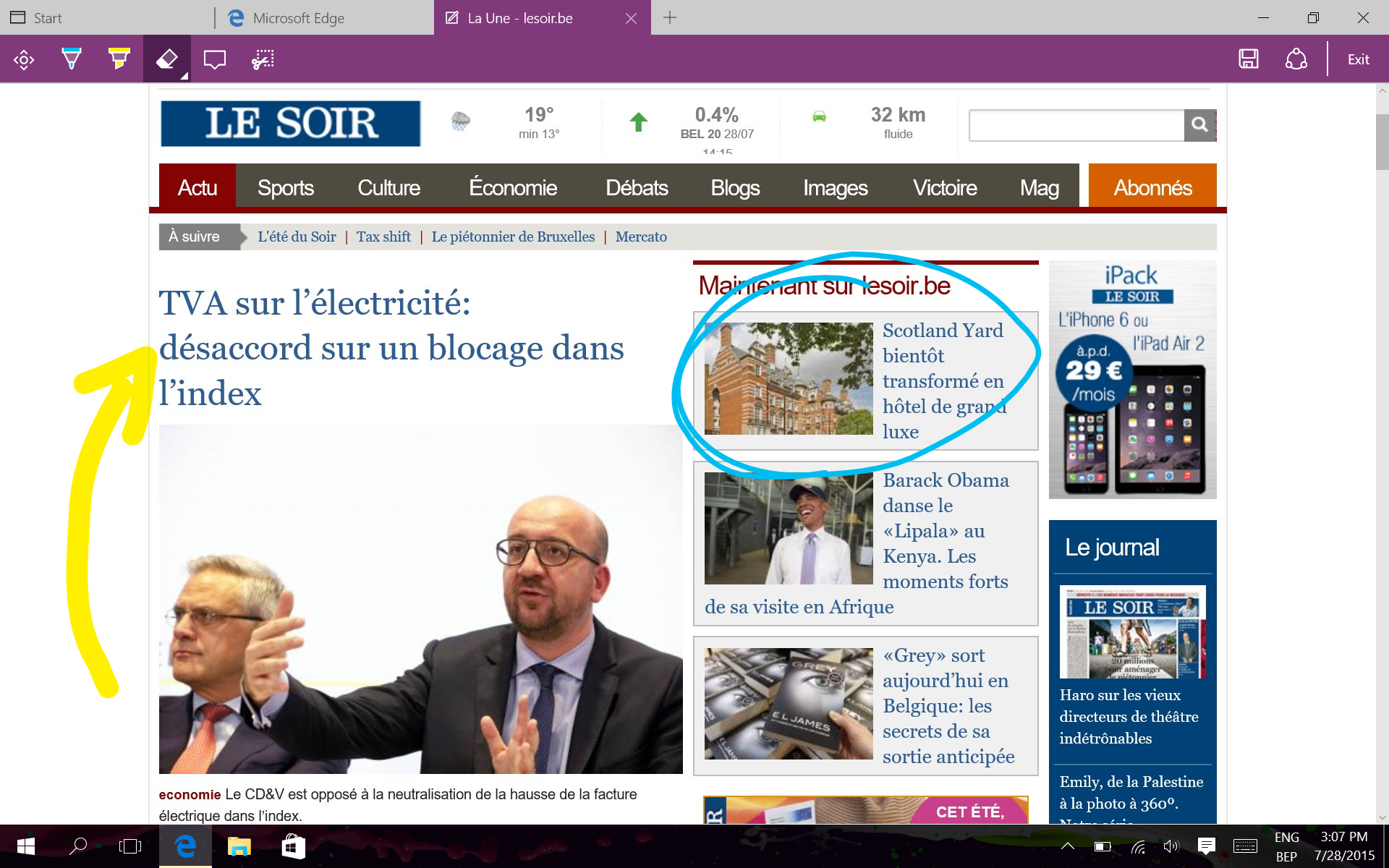Click the site search field

pos(1076,125)
